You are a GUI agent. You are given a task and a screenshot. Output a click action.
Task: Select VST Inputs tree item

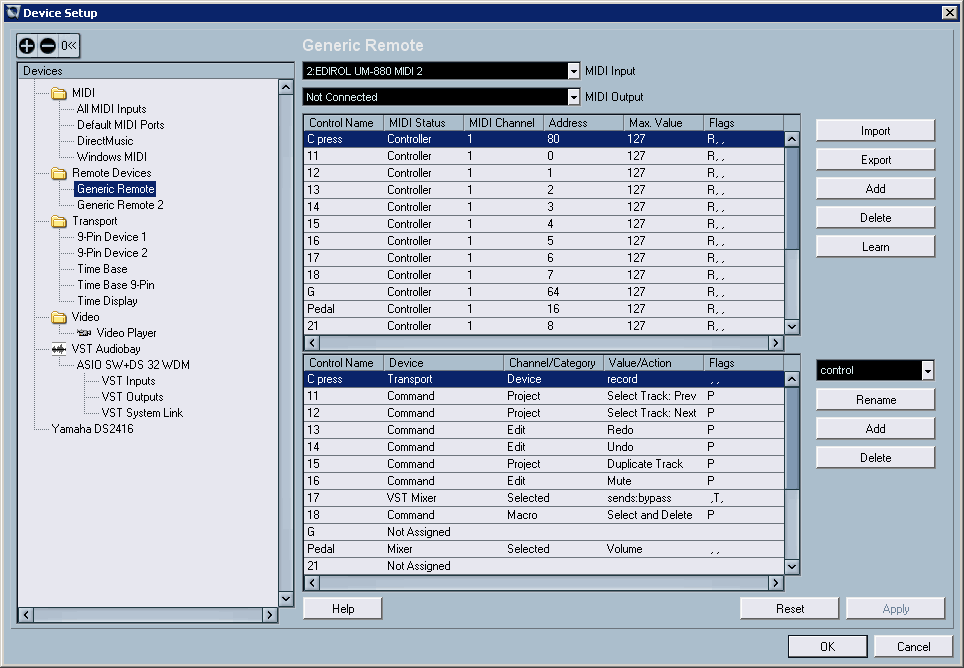click(128, 381)
